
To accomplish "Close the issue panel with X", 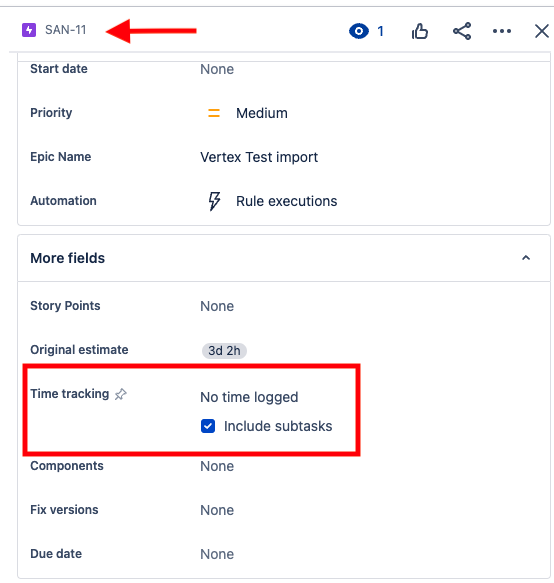I will (x=542, y=31).
